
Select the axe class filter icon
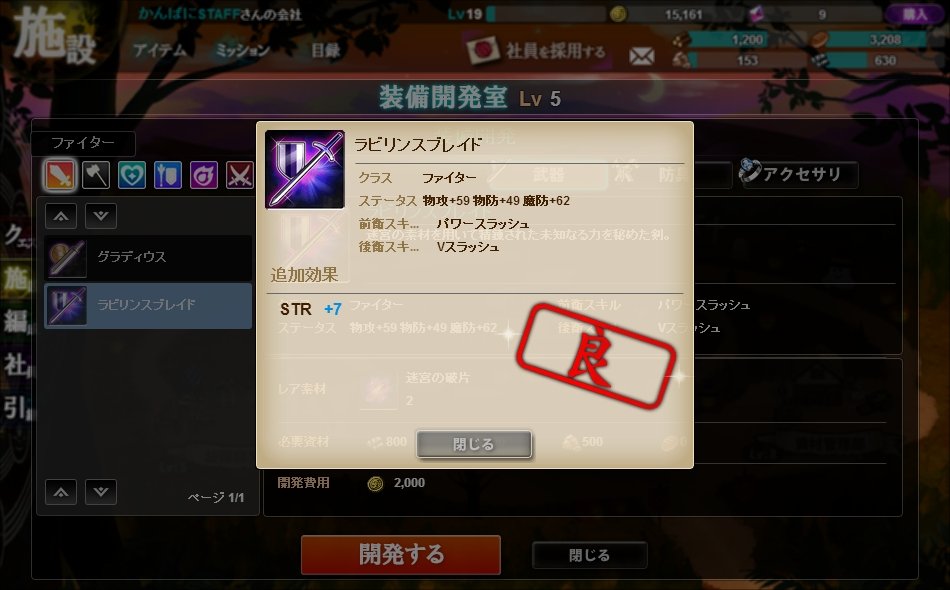[x=96, y=176]
